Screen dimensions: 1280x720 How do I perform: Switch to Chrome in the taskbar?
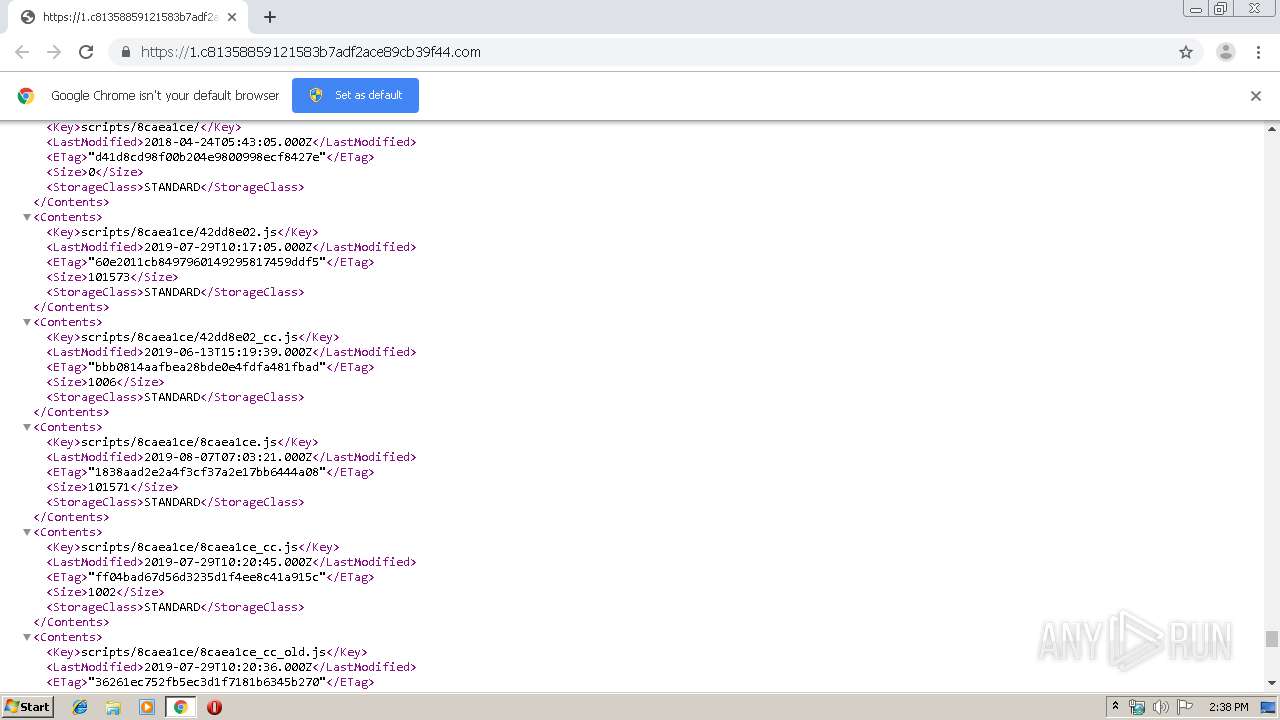[181, 707]
